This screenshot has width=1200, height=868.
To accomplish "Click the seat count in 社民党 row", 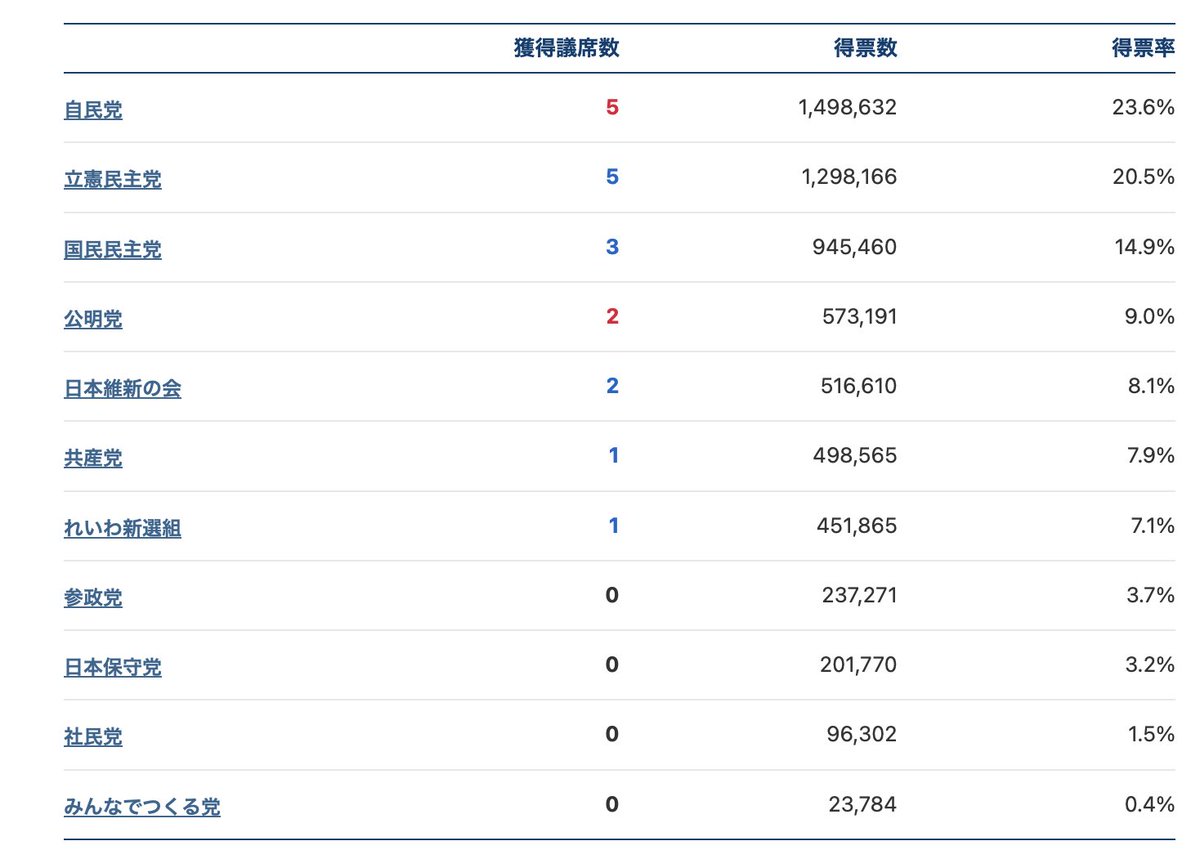I will [612, 735].
